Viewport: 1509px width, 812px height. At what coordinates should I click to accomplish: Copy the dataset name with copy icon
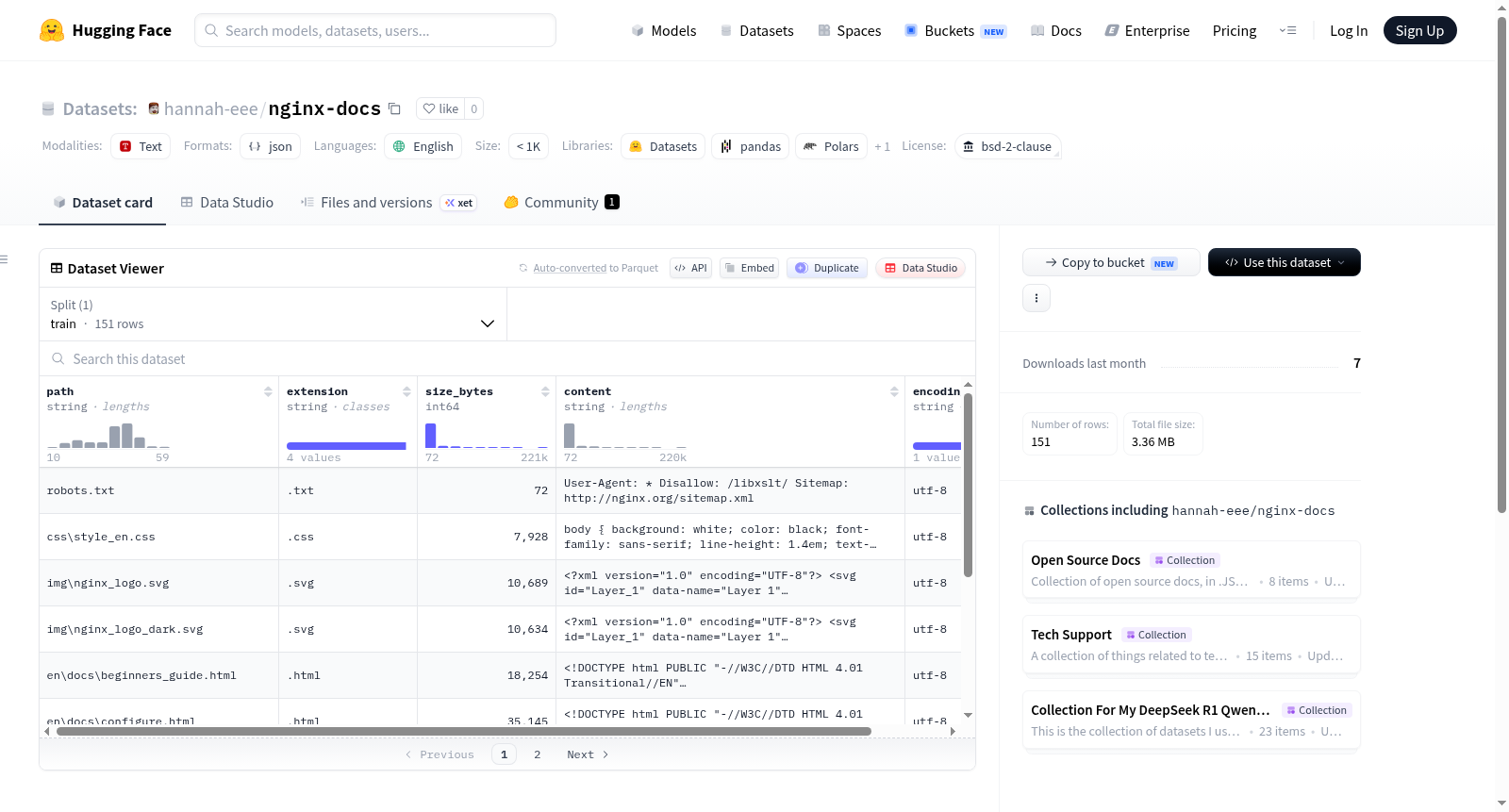click(394, 108)
